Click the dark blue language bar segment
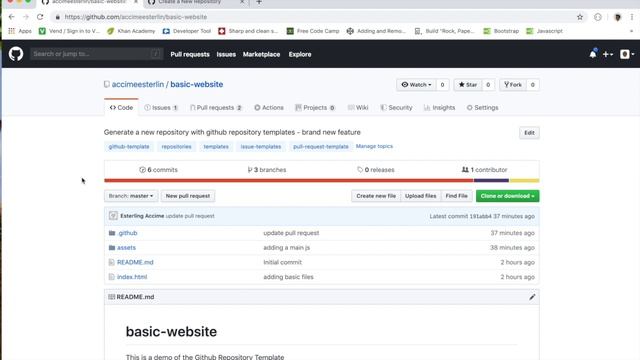Viewport: 640px width, 360px height. click(x=491, y=180)
